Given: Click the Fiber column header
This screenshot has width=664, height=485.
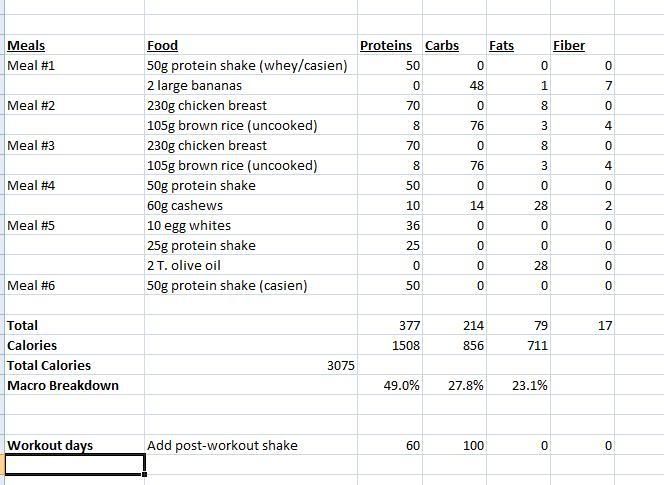Looking at the screenshot, I should tap(569, 45).
